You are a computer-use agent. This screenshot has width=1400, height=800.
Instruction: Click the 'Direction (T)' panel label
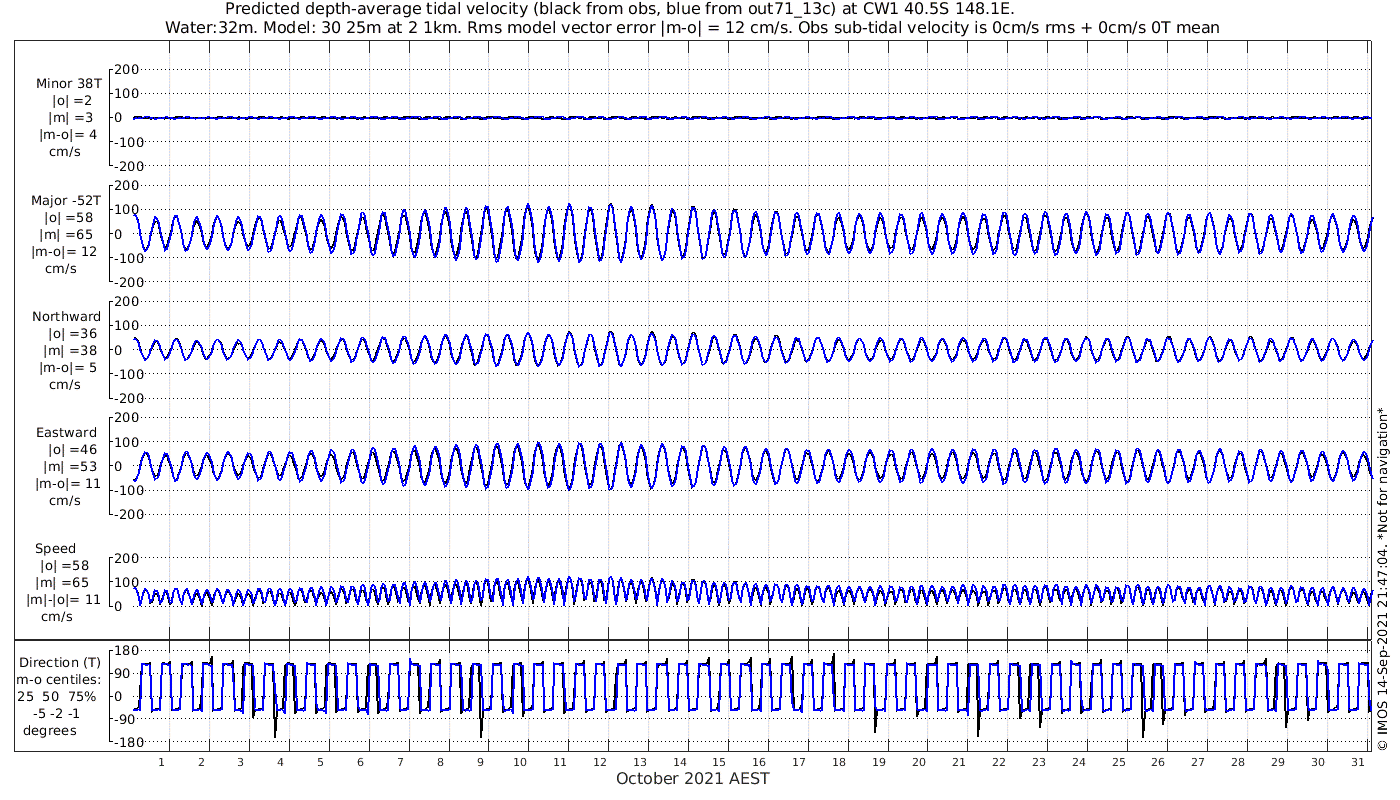[x=62, y=663]
